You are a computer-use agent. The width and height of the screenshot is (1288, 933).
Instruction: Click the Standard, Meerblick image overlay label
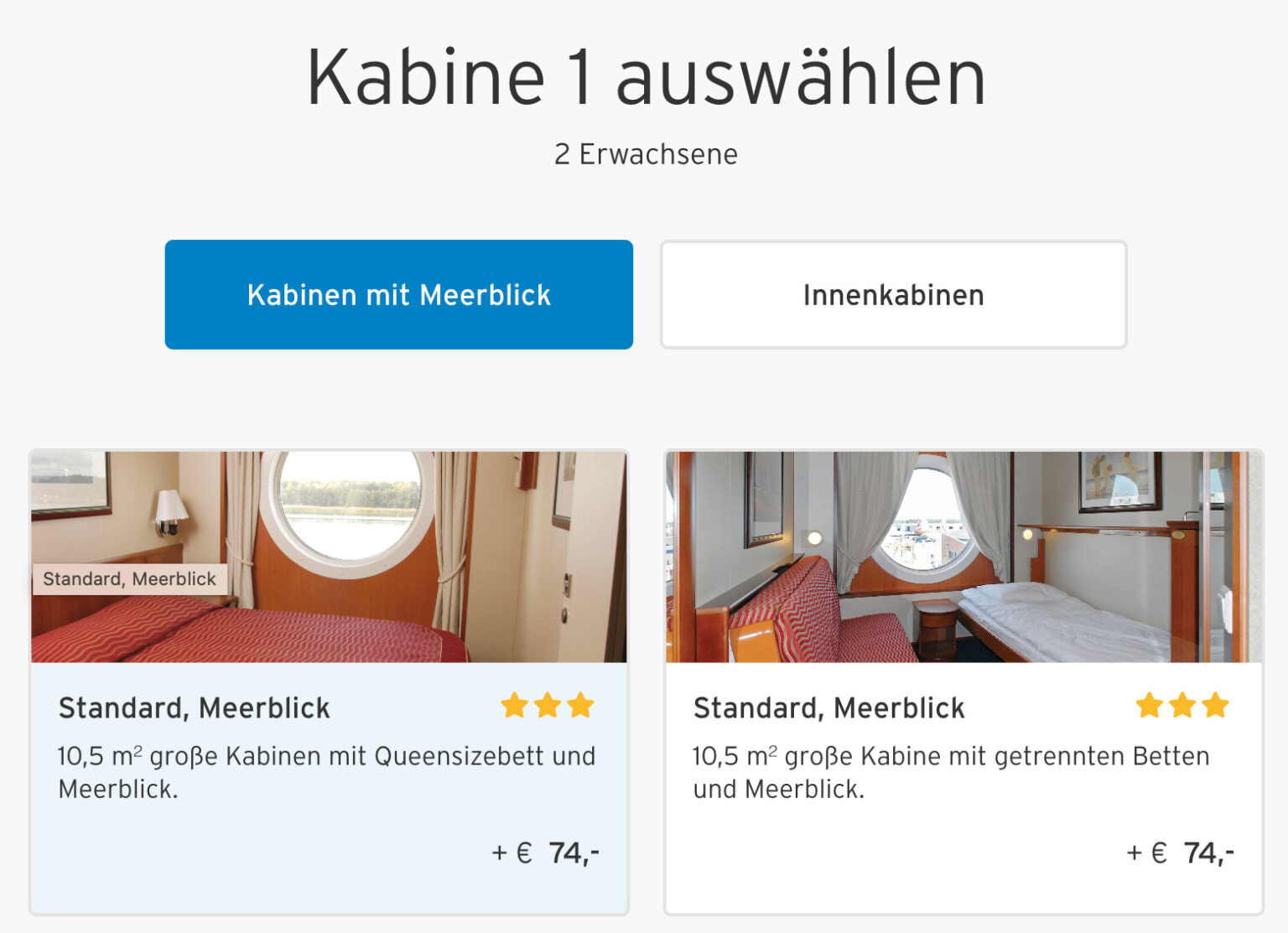click(x=130, y=578)
